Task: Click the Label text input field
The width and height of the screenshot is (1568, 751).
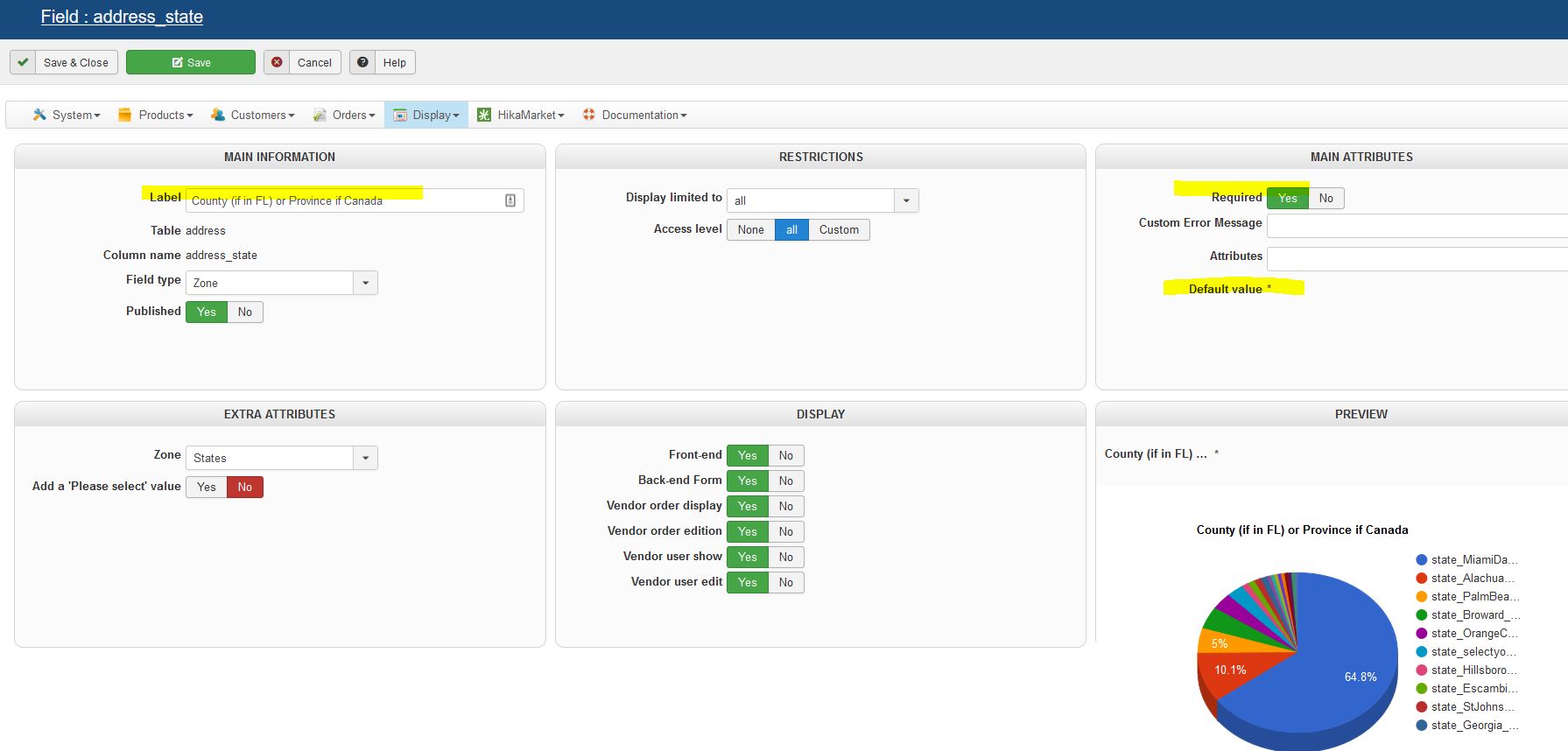Action: click(x=355, y=200)
